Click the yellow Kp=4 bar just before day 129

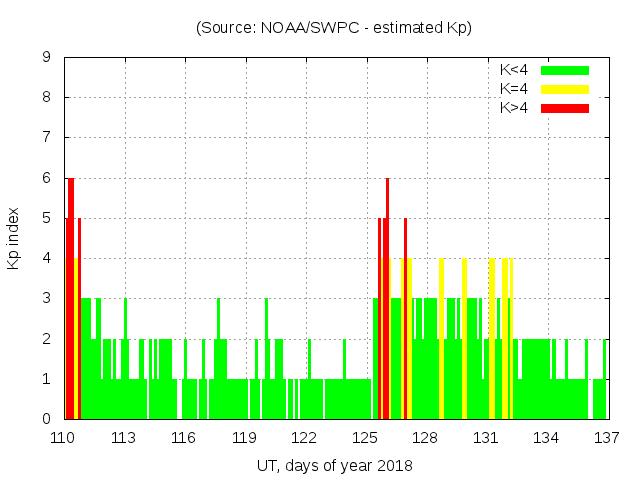coord(441,340)
